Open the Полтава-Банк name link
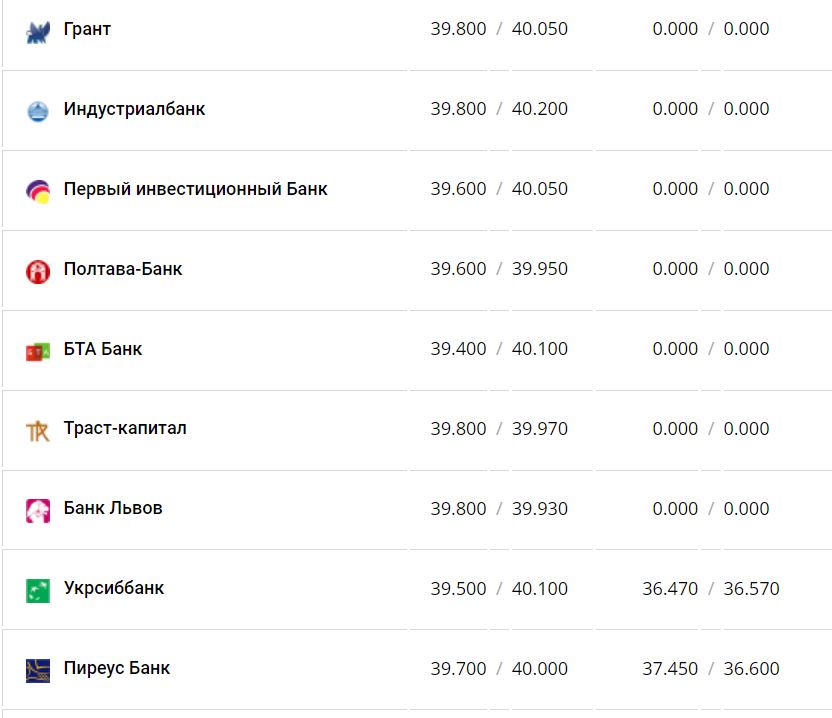832x718 pixels. click(x=123, y=269)
